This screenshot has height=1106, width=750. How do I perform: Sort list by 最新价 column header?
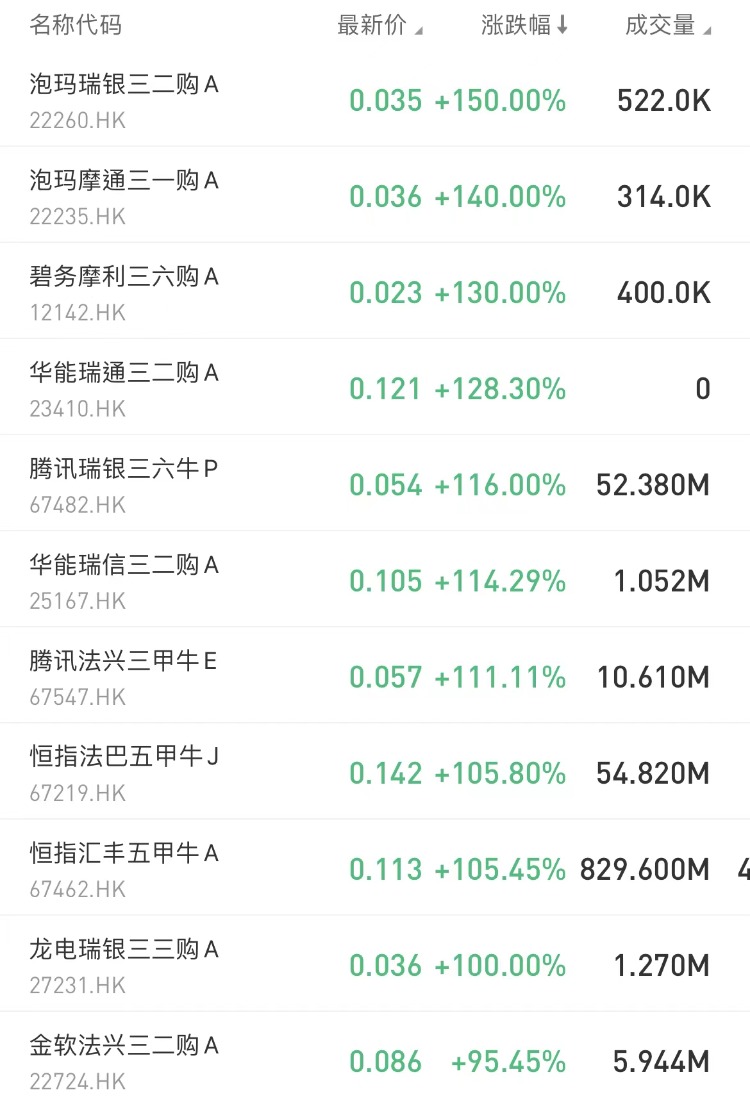tap(379, 26)
